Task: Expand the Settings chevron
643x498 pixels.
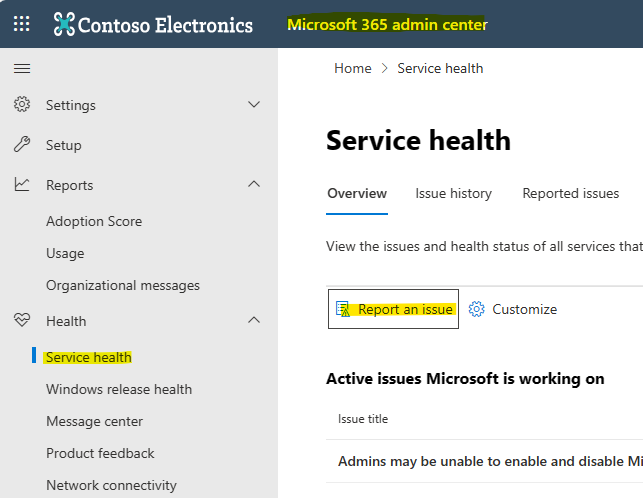Action: tap(254, 105)
